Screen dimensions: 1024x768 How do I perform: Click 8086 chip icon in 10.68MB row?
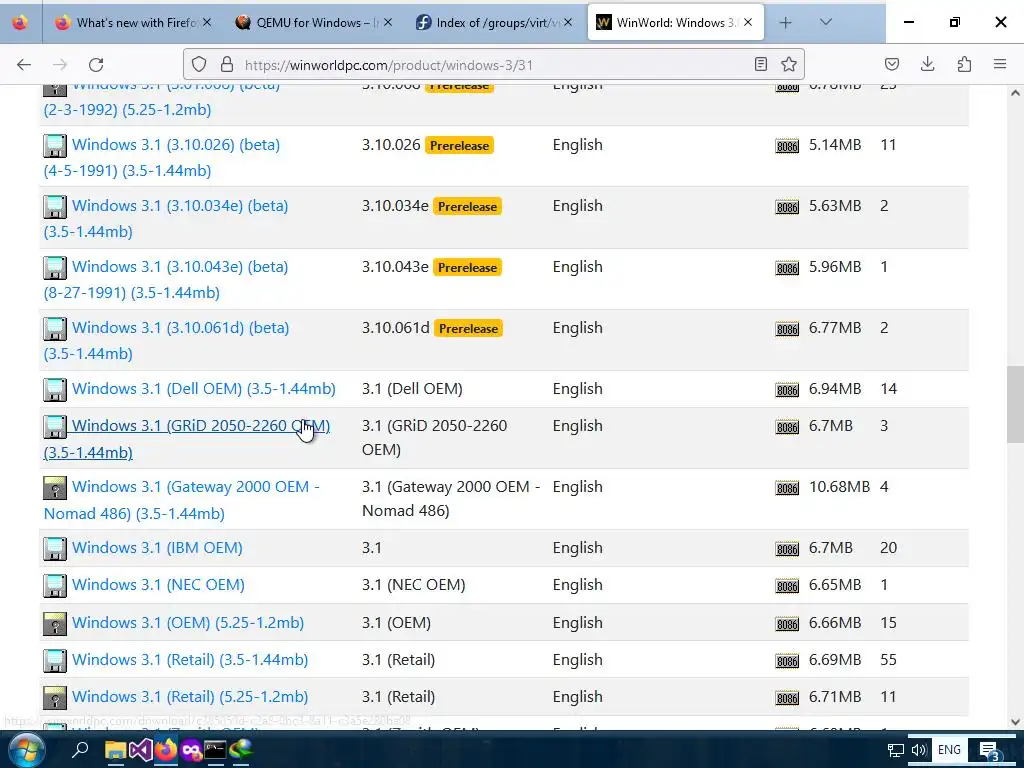click(787, 488)
